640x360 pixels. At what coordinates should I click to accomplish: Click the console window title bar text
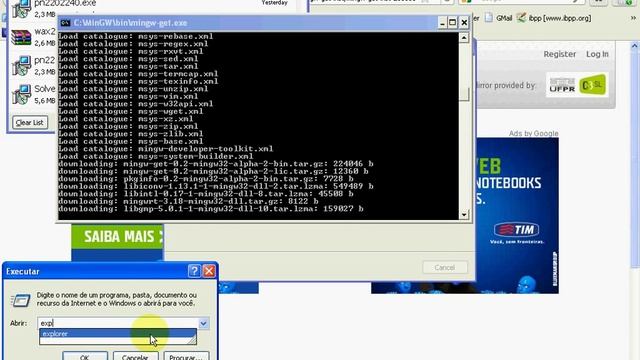130,23
